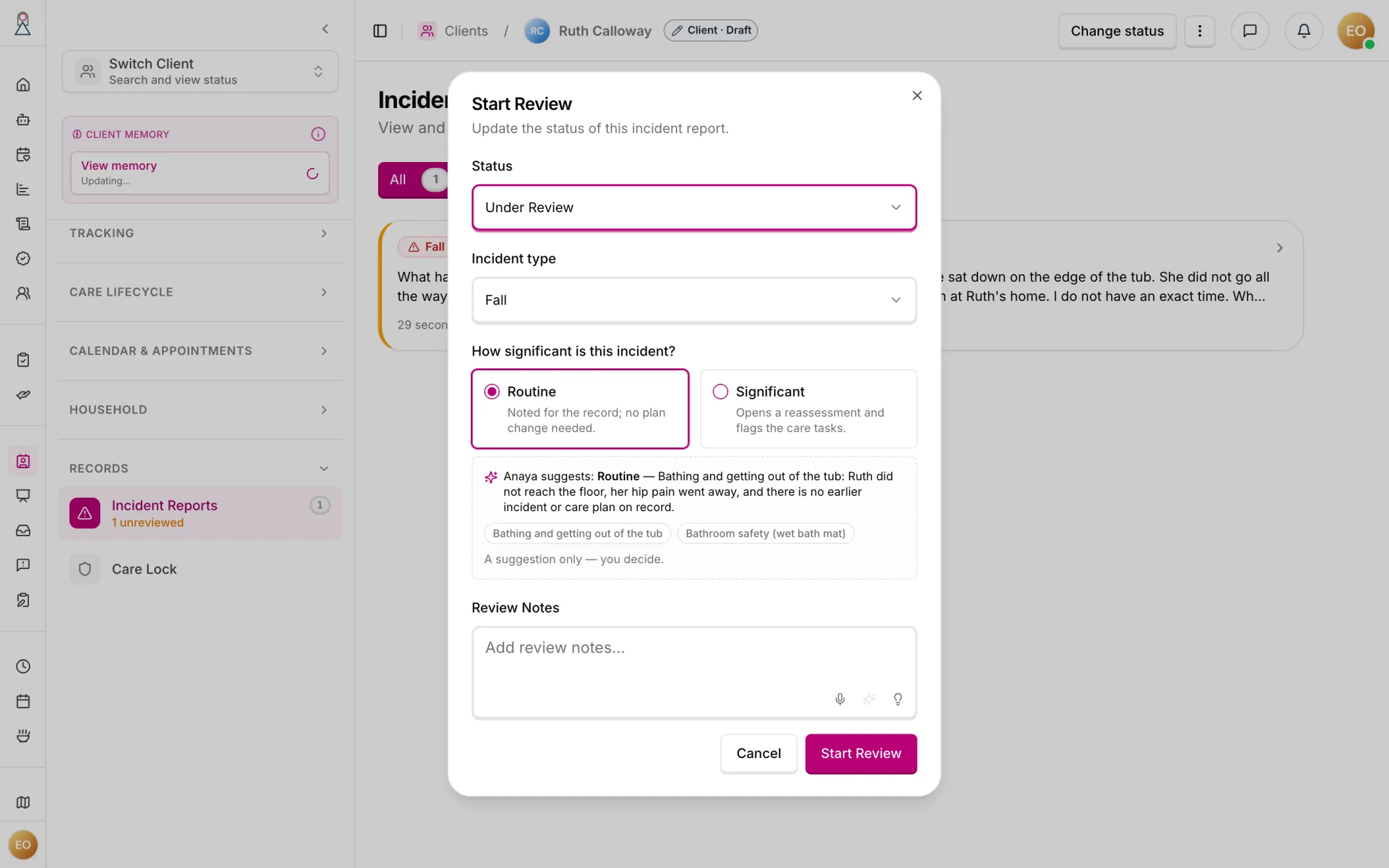
Task: Click the lightbulb icon in Review Notes
Action: [x=898, y=699]
